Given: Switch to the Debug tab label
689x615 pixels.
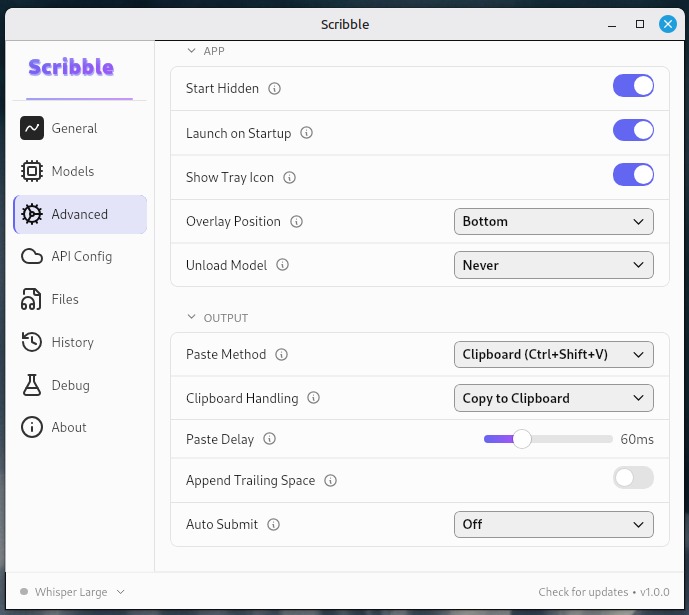Looking at the screenshot, I should pos(71,385).
